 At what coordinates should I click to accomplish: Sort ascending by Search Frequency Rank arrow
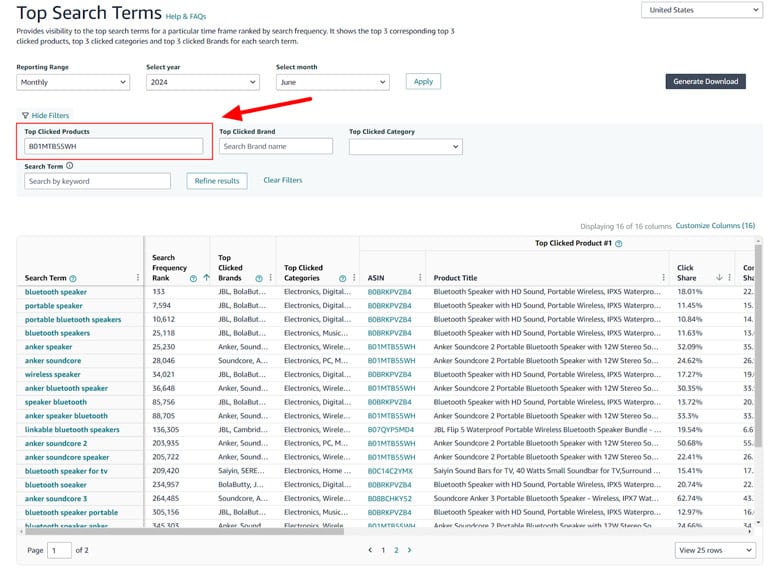pos(206,278)
